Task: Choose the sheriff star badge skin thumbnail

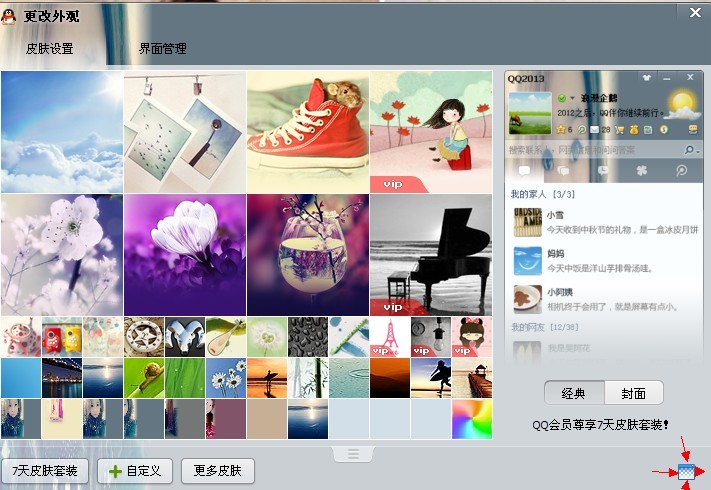Action: (144, 337)
